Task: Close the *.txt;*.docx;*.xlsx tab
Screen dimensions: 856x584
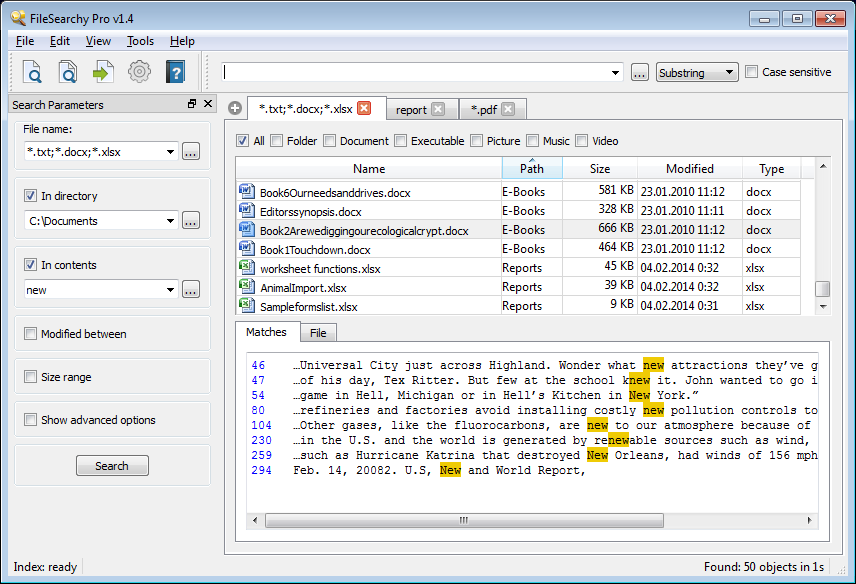Action: point(364,108)
